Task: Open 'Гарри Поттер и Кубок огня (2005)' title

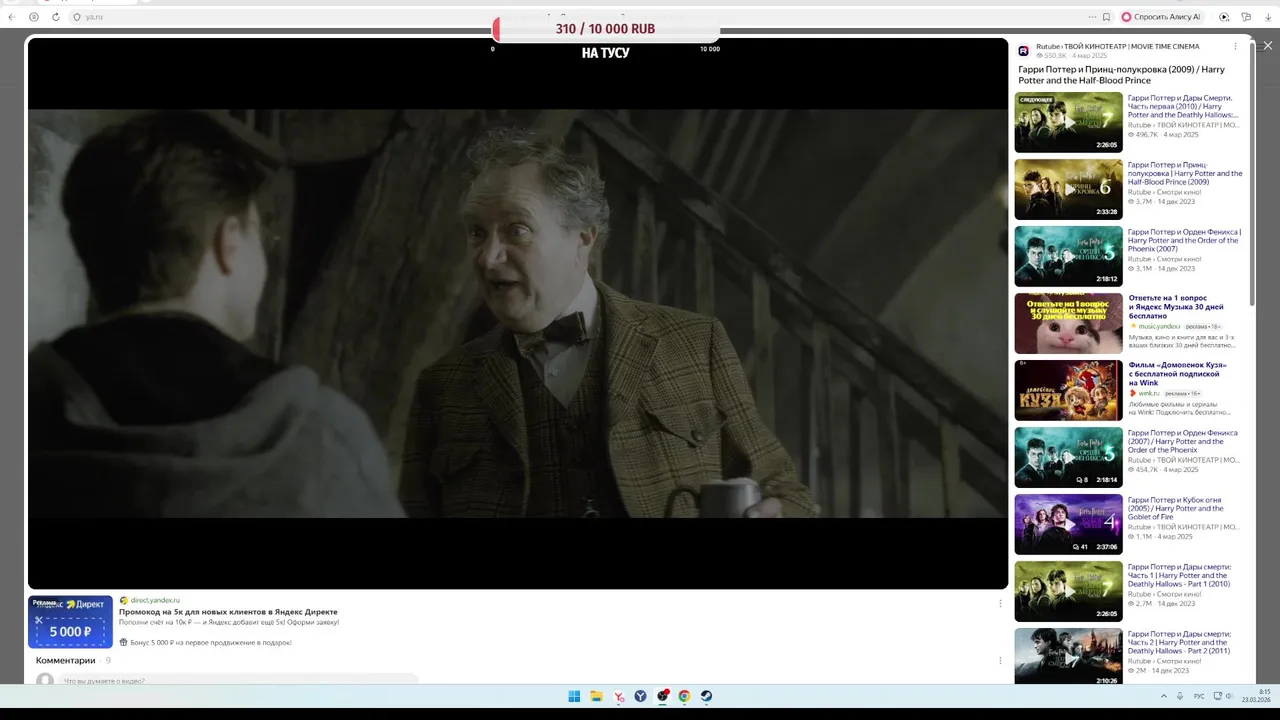Action: point(1176,508)
